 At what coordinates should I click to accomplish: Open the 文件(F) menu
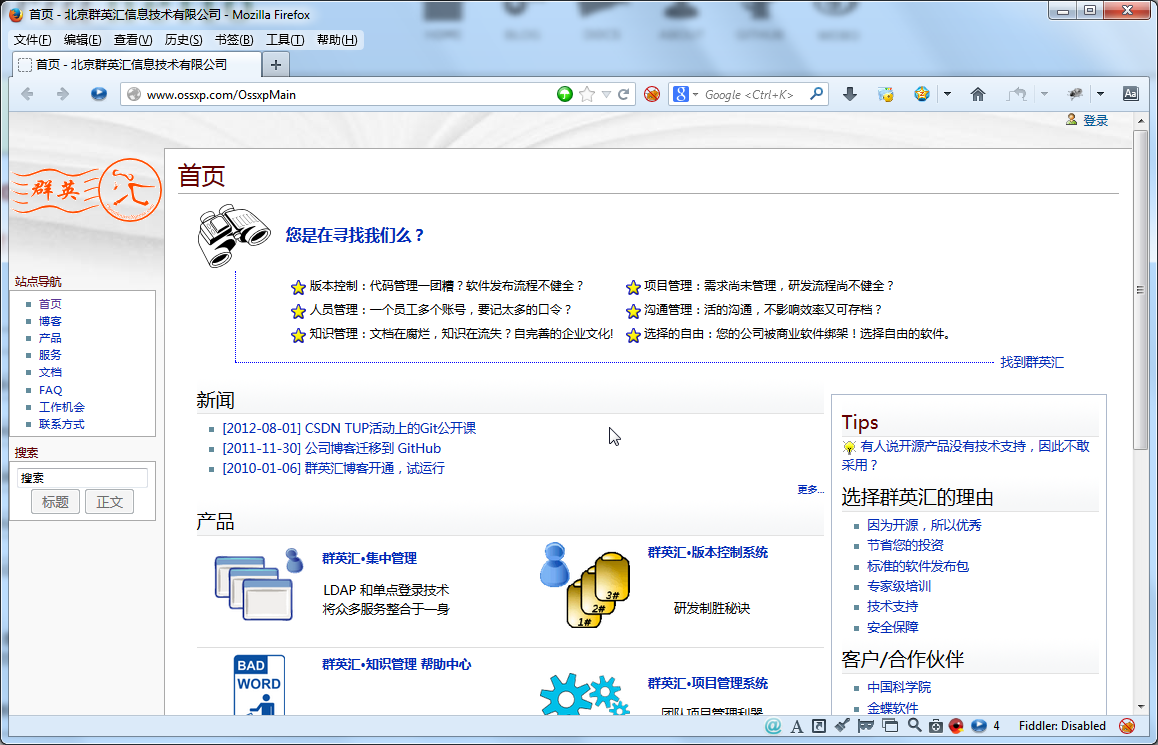[x=32, y=40]
